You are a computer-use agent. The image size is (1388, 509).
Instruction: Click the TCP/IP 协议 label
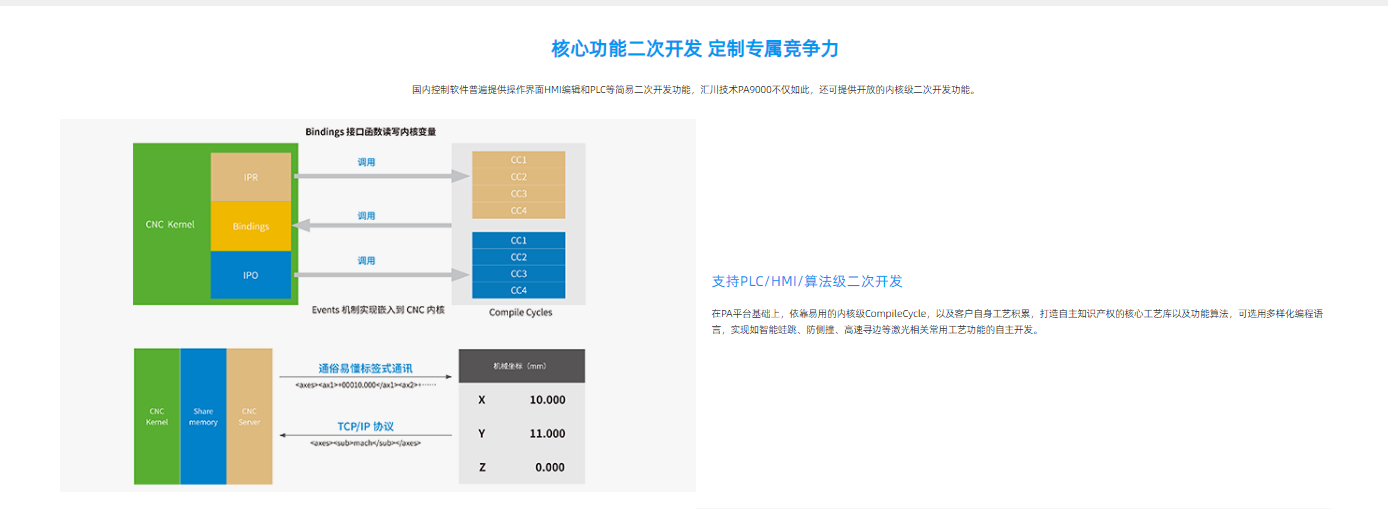(365, 425)
